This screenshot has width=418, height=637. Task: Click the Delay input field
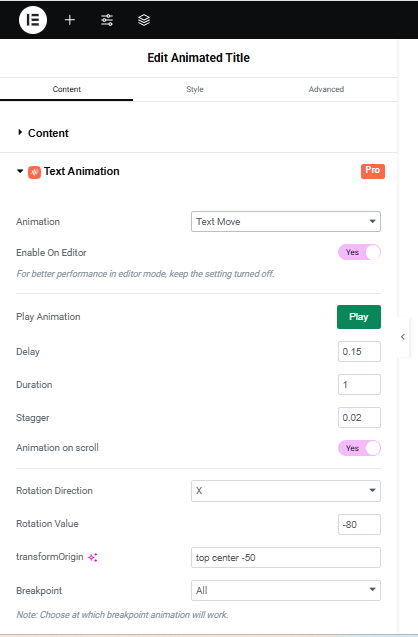[359, 351]
